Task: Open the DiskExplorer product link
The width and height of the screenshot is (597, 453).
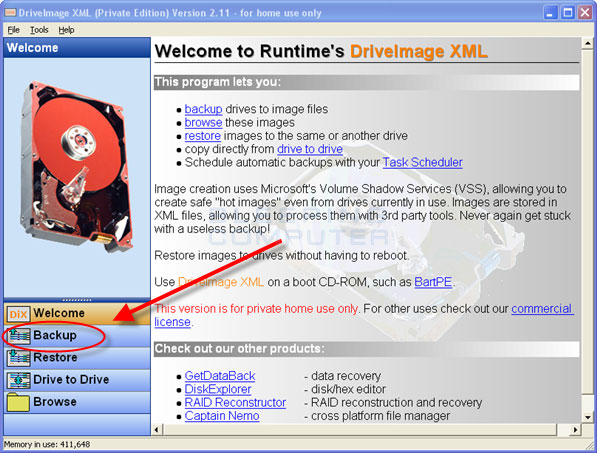Action: tap(218, 389)
